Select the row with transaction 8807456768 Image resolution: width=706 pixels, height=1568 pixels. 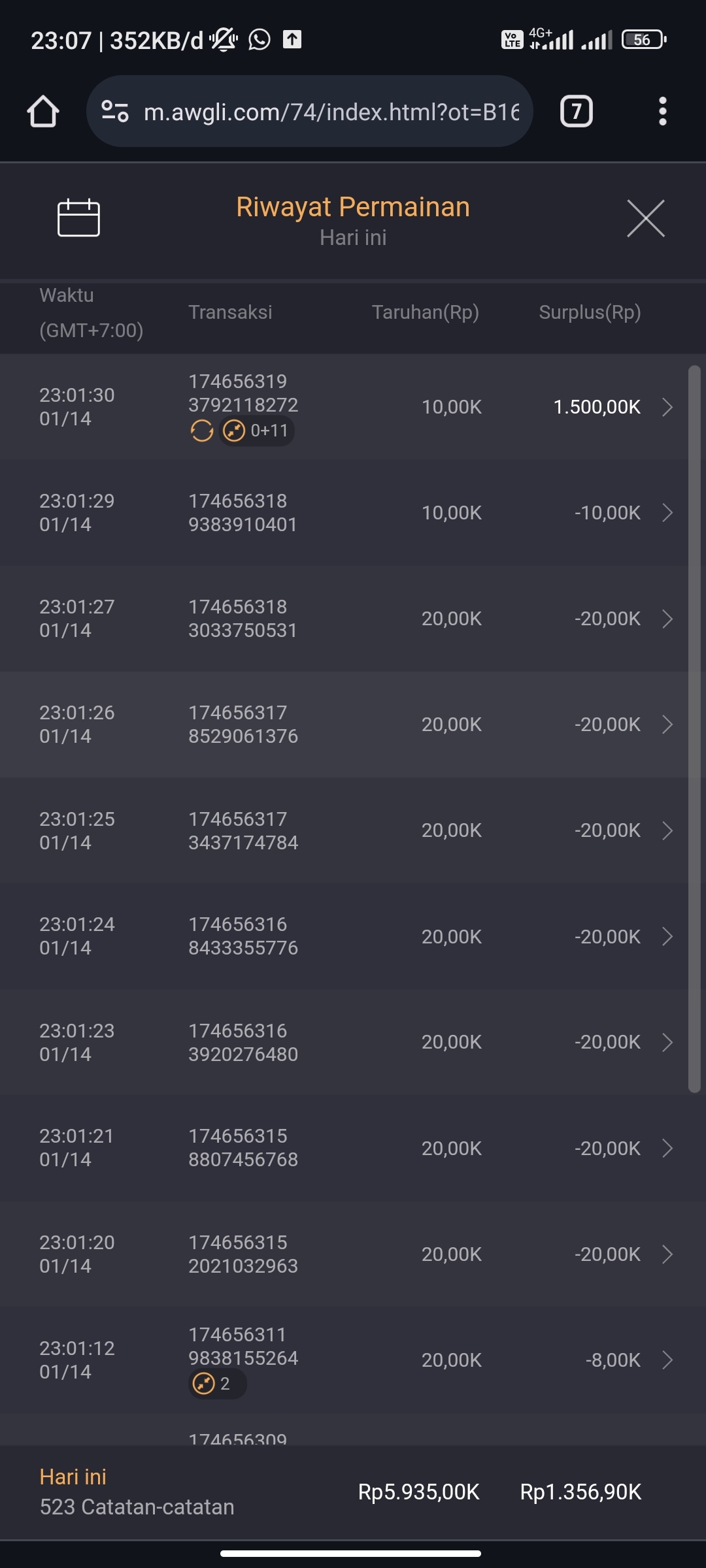(243, 1148)
